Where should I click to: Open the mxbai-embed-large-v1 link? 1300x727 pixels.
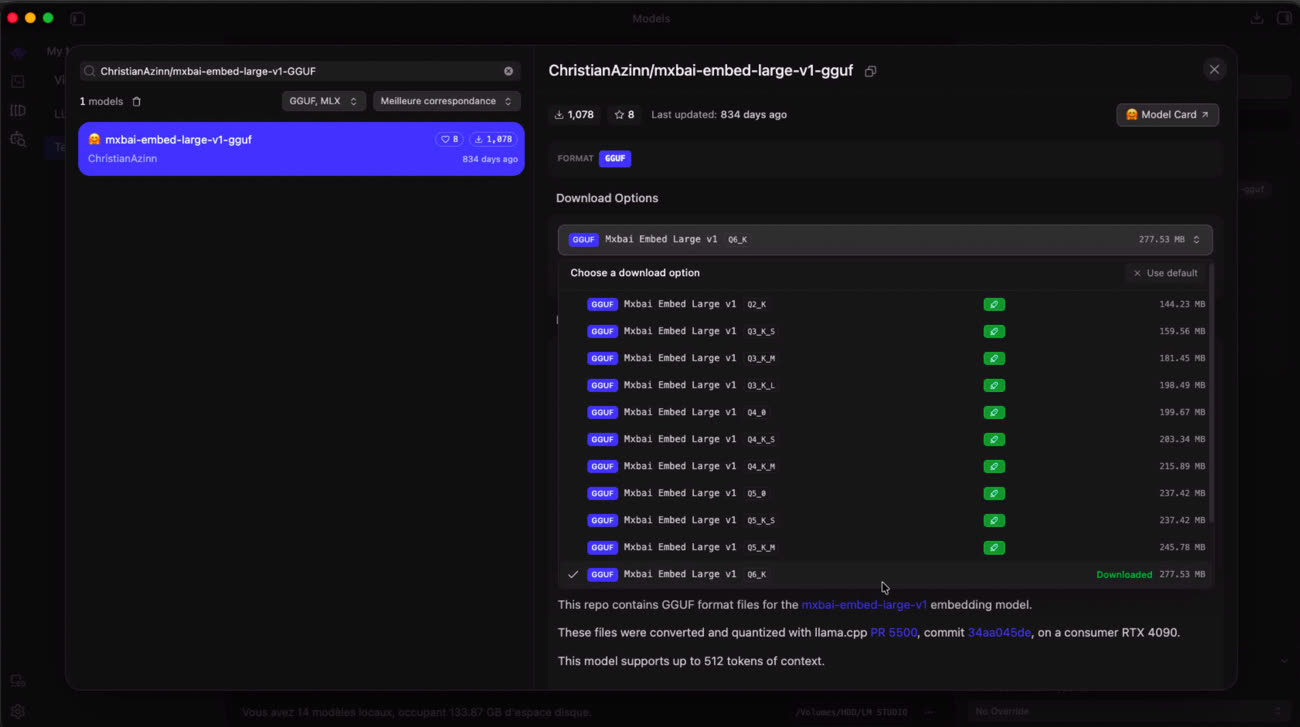pyautogui.click(x=864, y=605)
